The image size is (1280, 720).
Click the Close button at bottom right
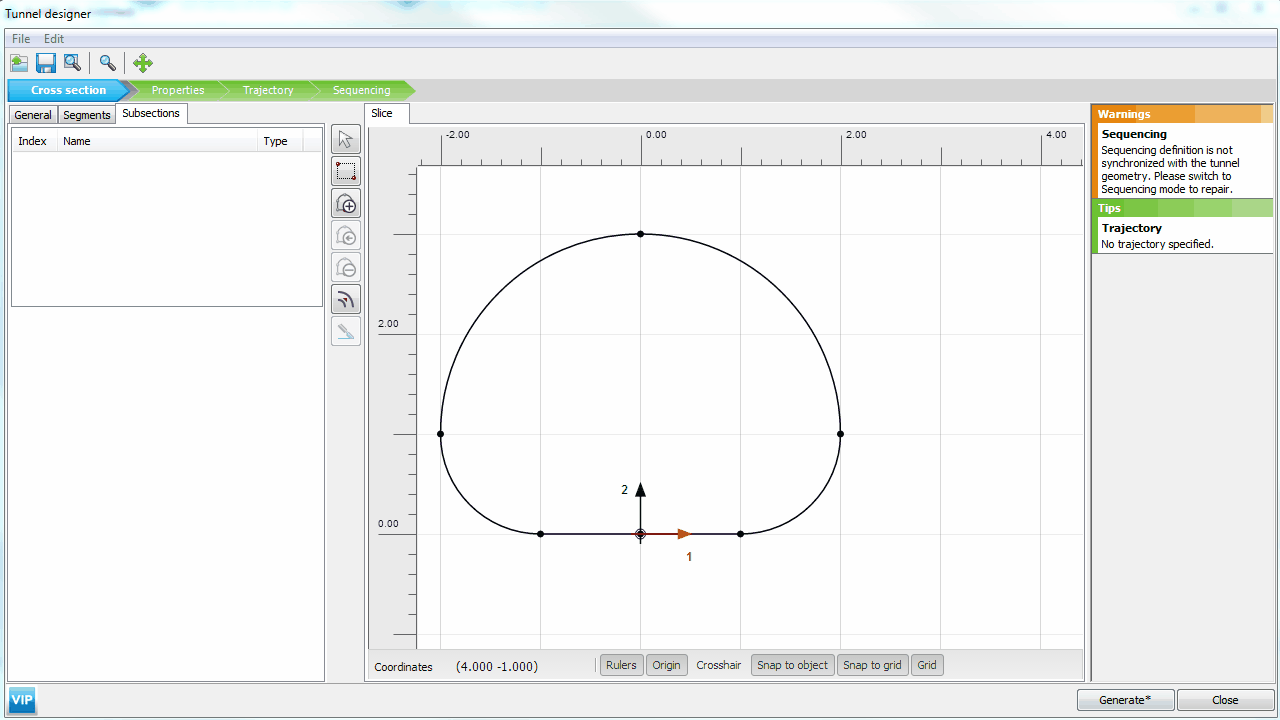pos(1225,700)
